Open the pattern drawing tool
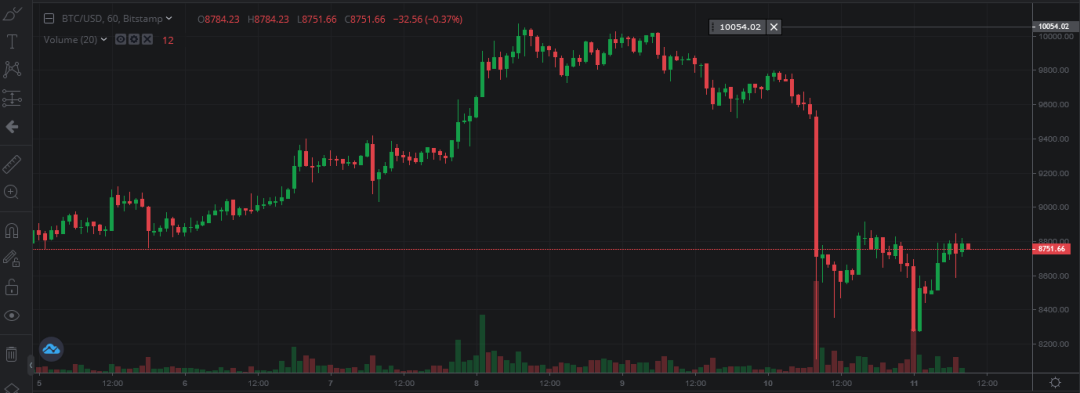Screen dimensions: 1080x393 tap(12, 69)
